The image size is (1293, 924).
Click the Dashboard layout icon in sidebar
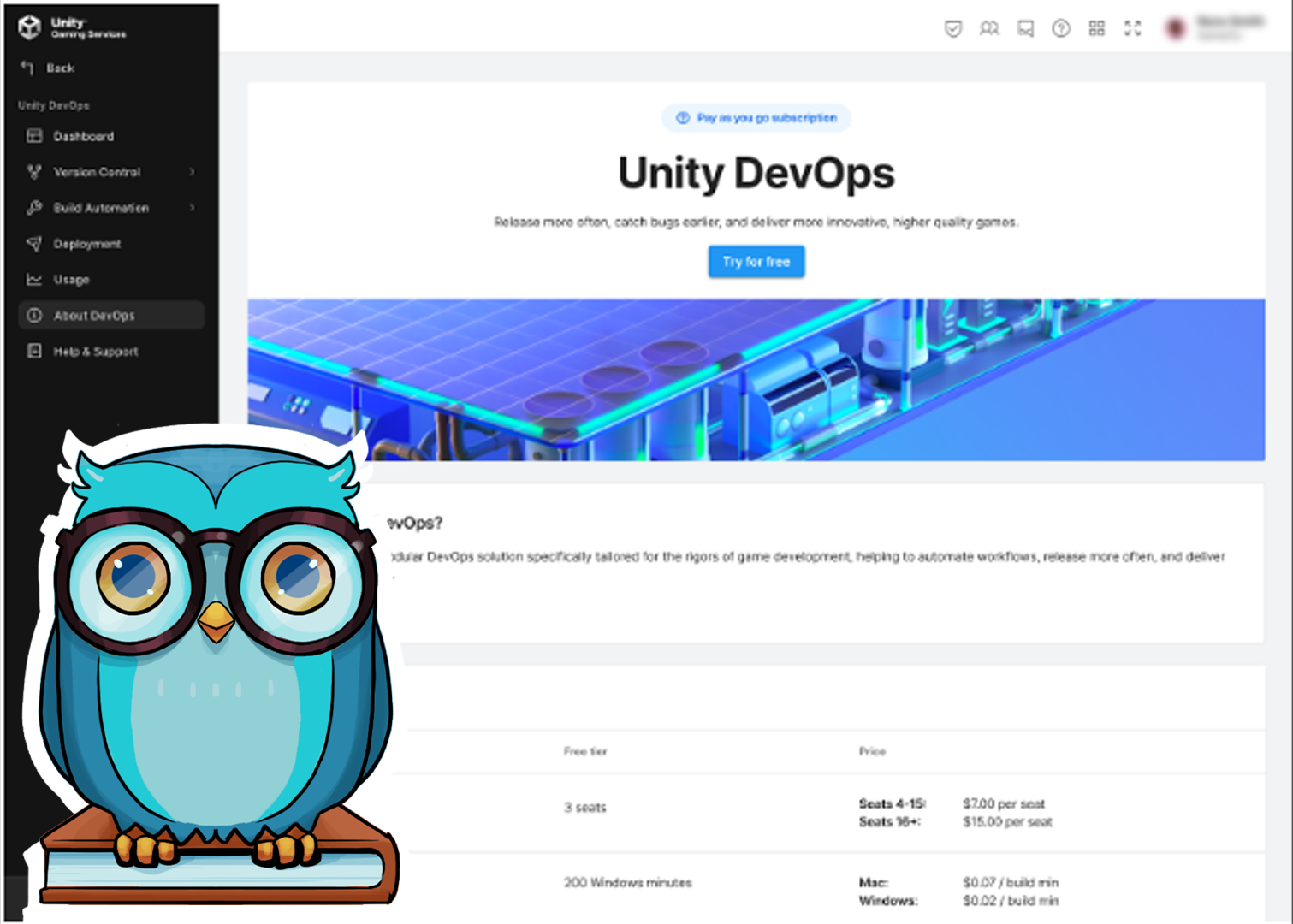coord(34,136)
